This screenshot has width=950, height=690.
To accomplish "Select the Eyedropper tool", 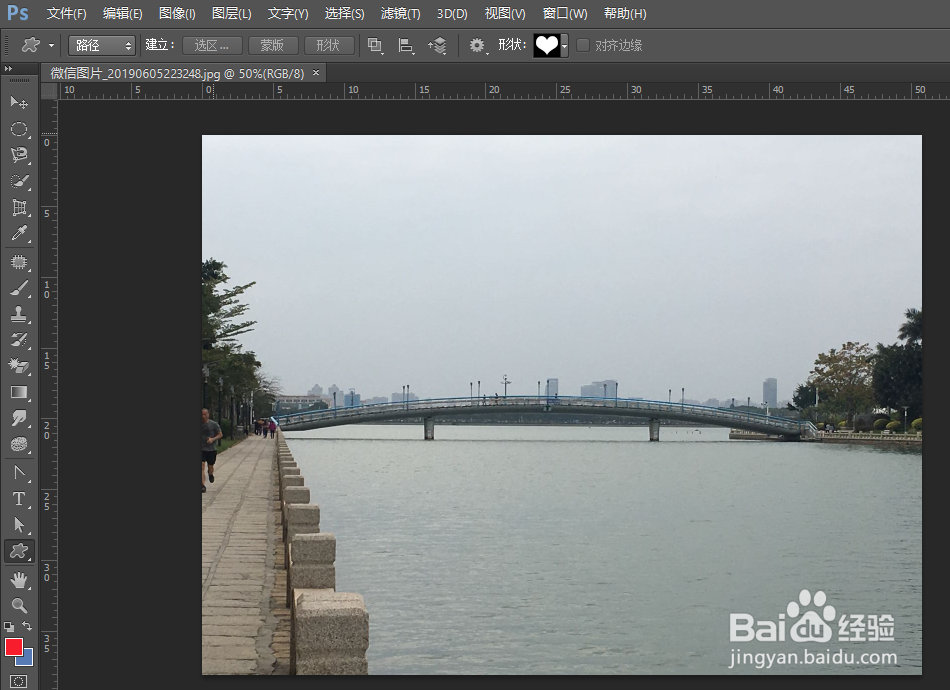I will pos(19,234).
